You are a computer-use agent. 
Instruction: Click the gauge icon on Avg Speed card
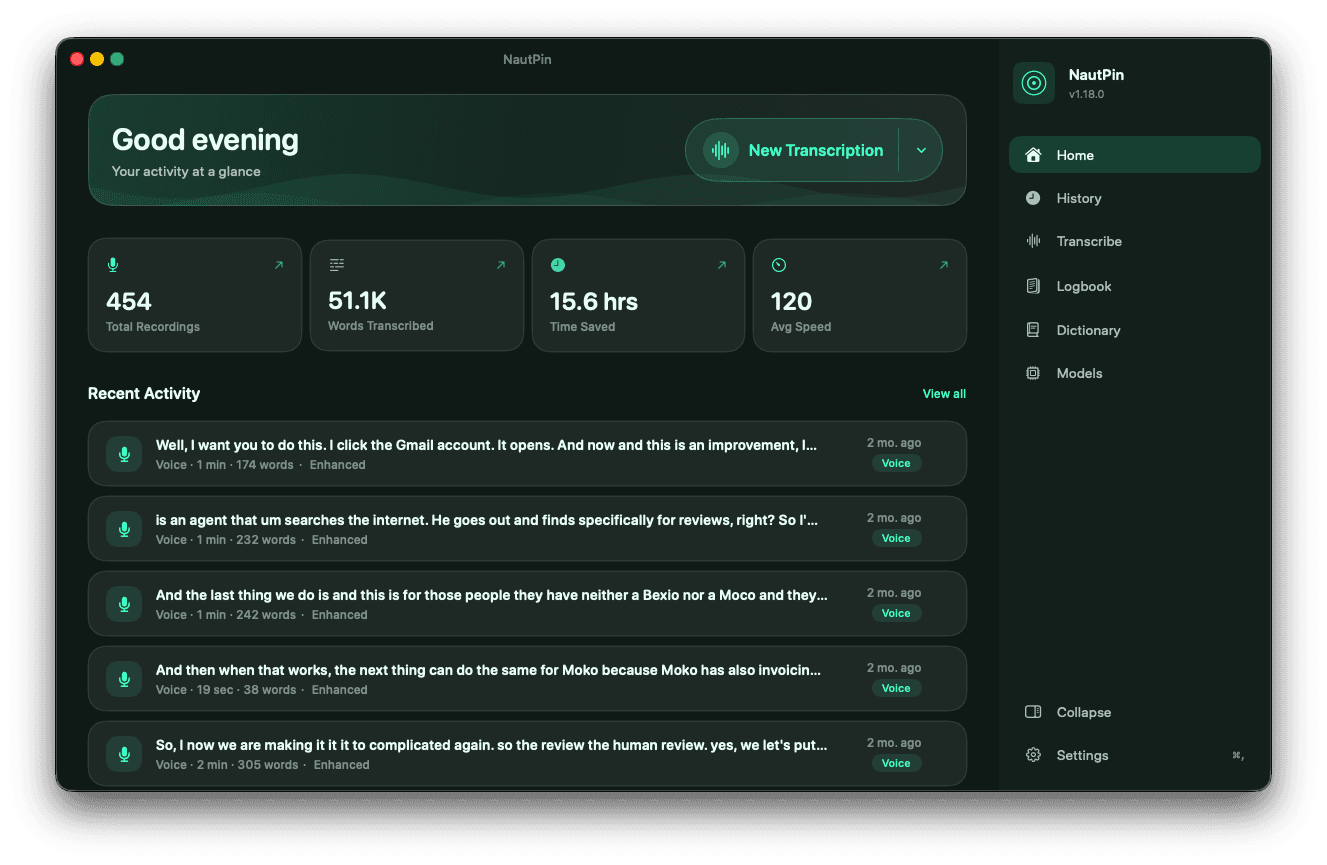click(779, 265)
